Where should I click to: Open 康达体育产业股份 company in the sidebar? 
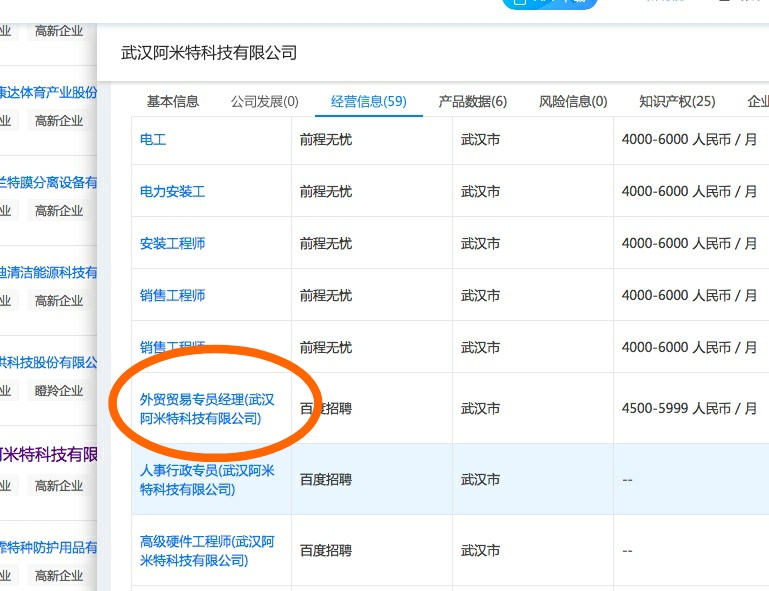(x=49, y=92)
